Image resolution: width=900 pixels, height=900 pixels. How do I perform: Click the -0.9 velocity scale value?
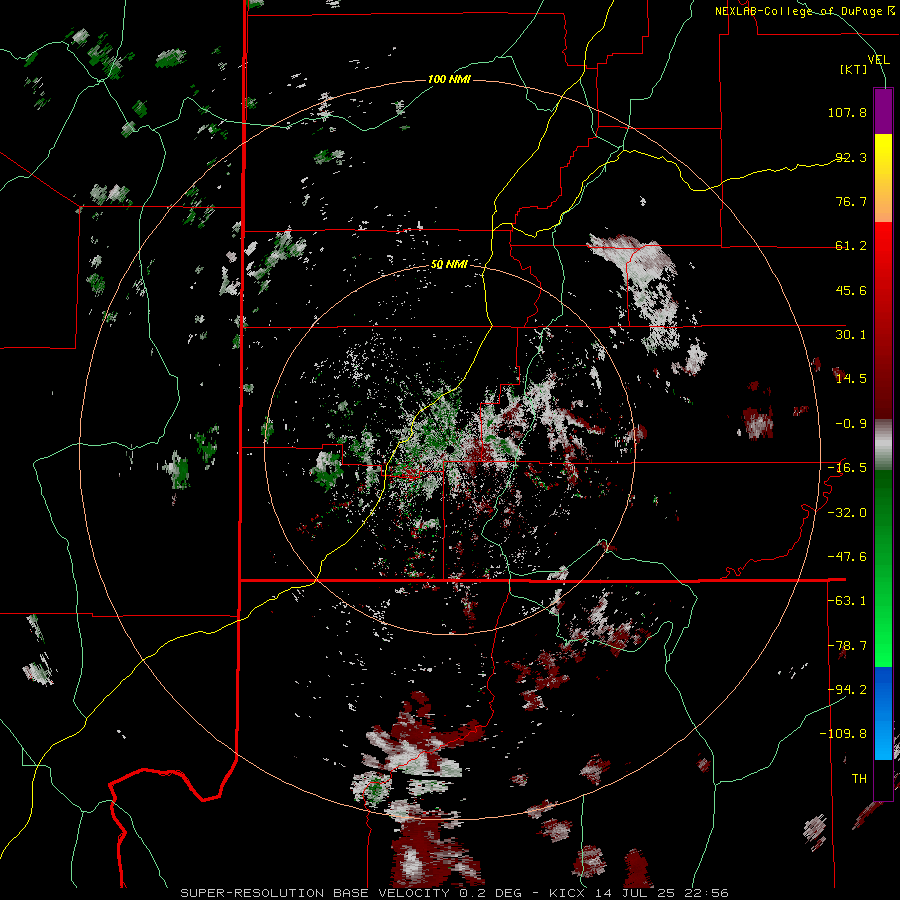click(x=851, y=424)
